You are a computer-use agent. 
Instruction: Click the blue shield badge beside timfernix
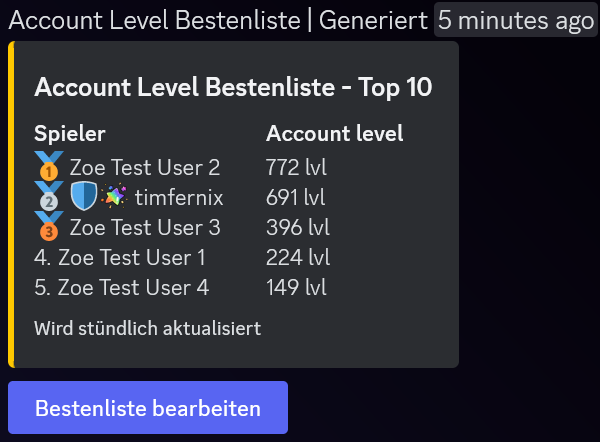click(84, 196)
